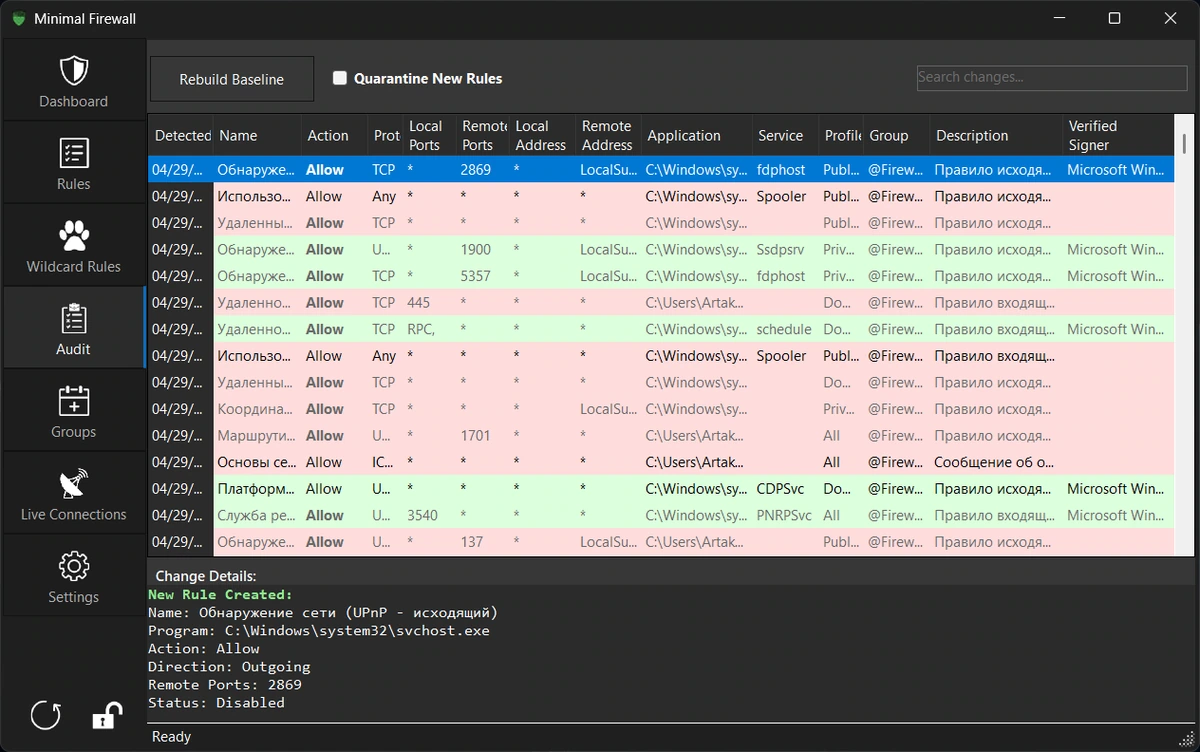1200x752 pixels.
Task: Sort by the Description column header
Action: (996, 135)
